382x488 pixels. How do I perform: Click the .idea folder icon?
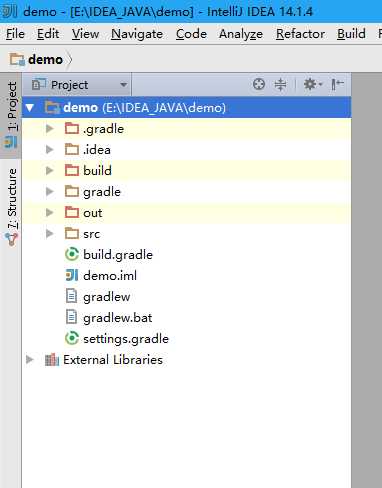72,149
